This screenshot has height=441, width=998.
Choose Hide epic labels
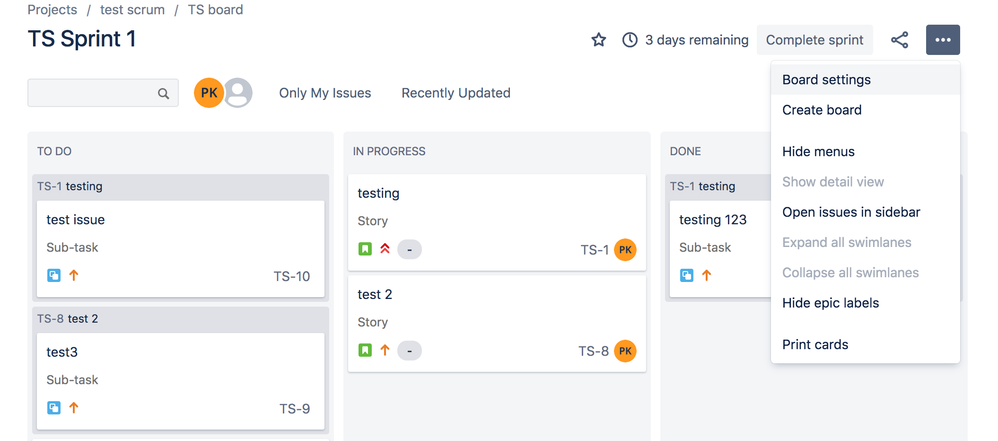click(x=865, y=304)
